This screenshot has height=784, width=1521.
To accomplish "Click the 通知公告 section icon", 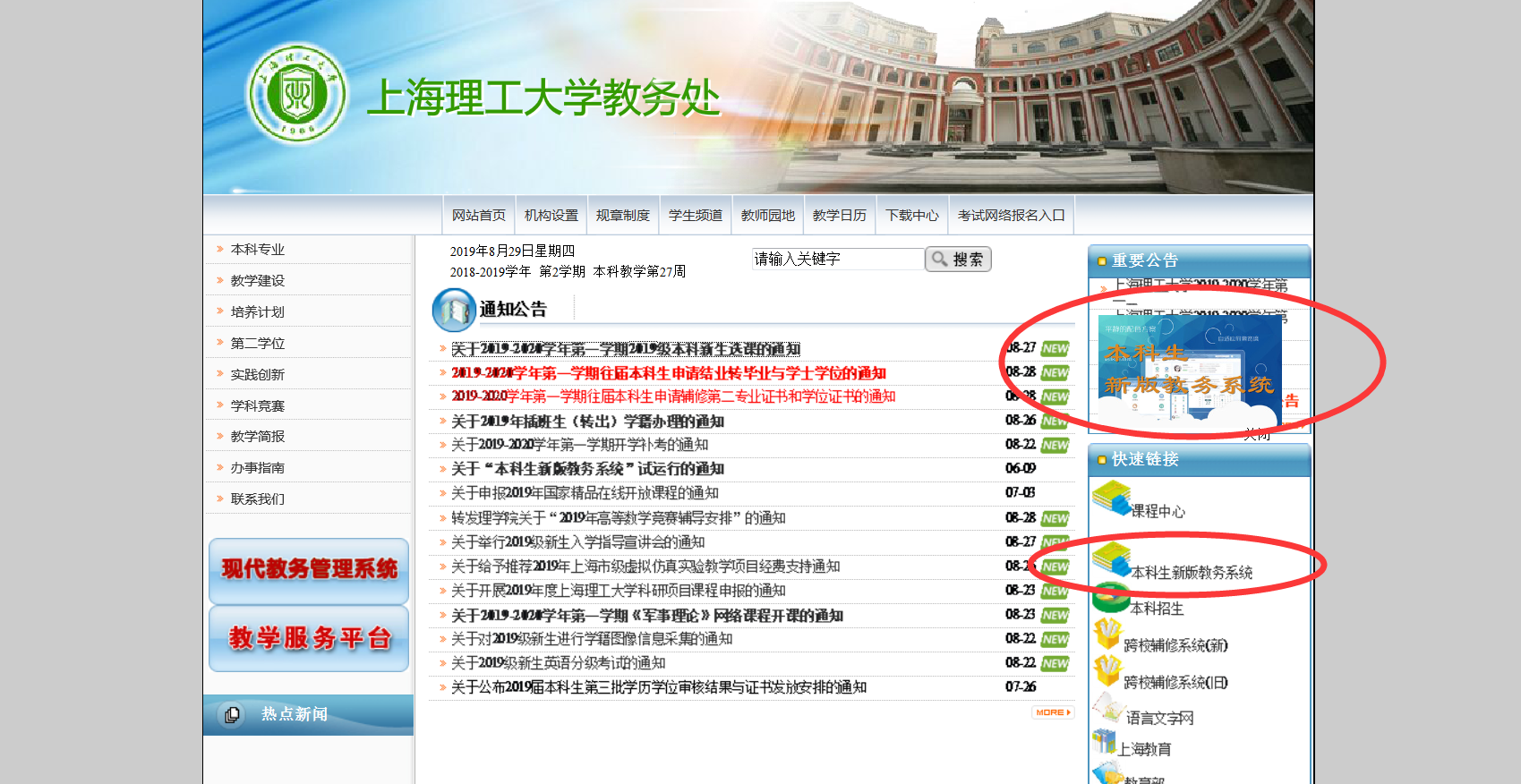I will (x=453, y=310).
